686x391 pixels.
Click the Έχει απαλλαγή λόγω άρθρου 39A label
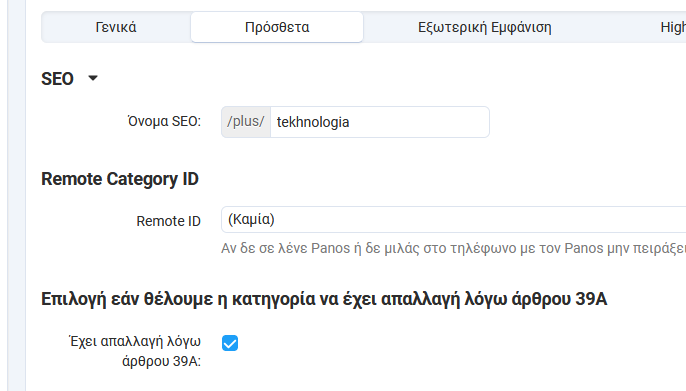coord(135,351)
